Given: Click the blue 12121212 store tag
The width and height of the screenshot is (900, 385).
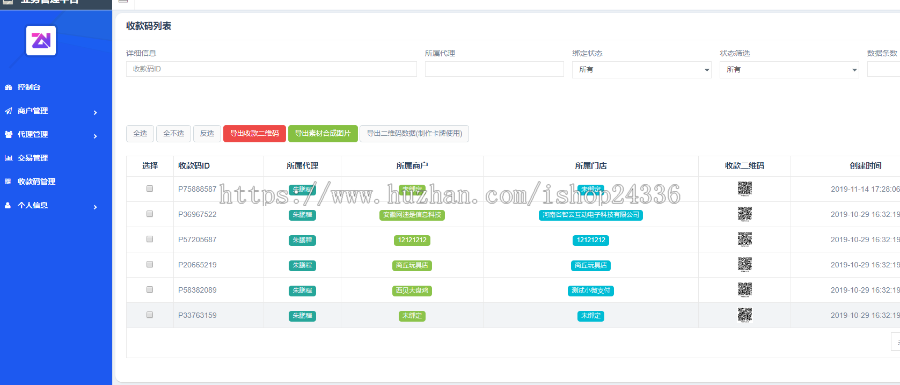Looking at the screenshot, I should 591,240.
